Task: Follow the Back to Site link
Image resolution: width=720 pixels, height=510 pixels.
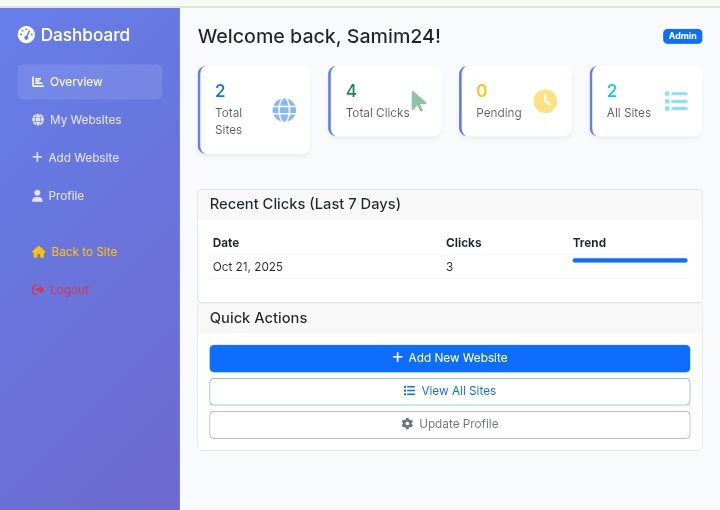Action: (90, 252)
